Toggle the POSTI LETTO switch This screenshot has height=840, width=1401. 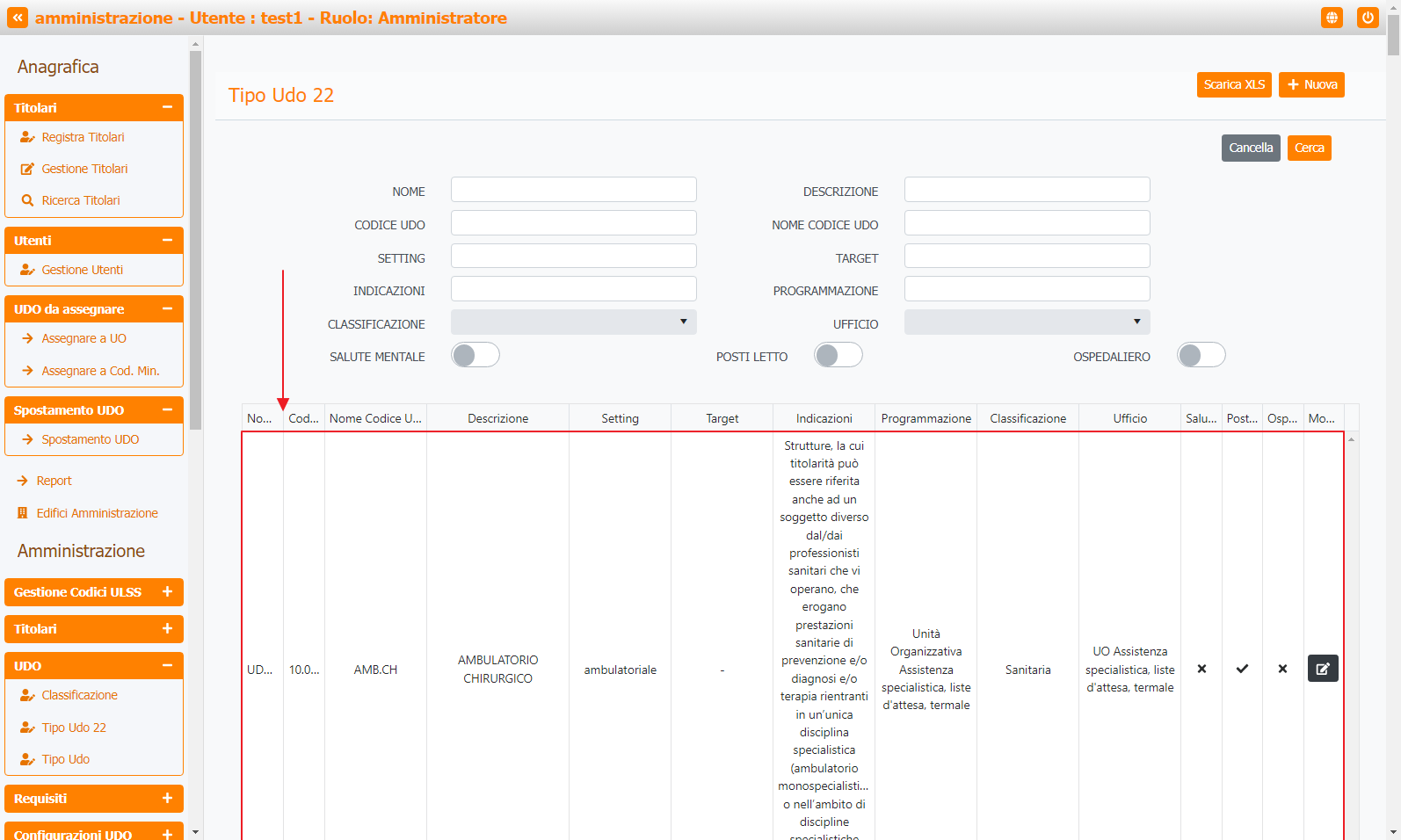tap(838, 355)
